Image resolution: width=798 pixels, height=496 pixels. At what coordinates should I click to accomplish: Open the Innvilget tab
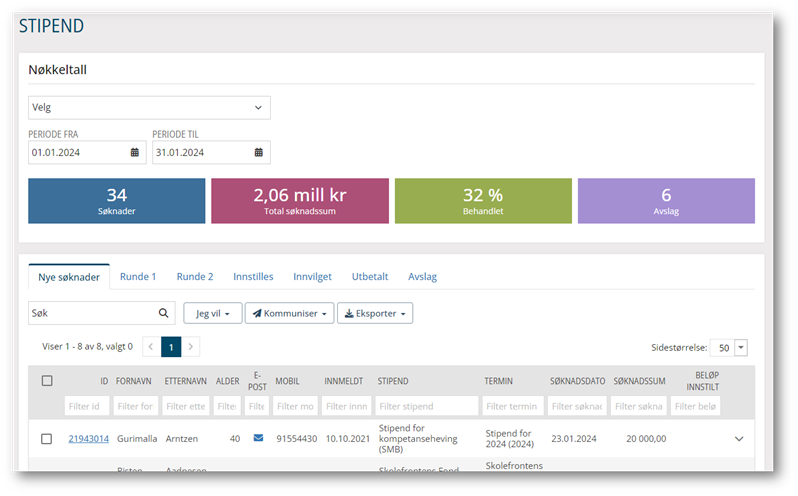[x=312, y=277]
